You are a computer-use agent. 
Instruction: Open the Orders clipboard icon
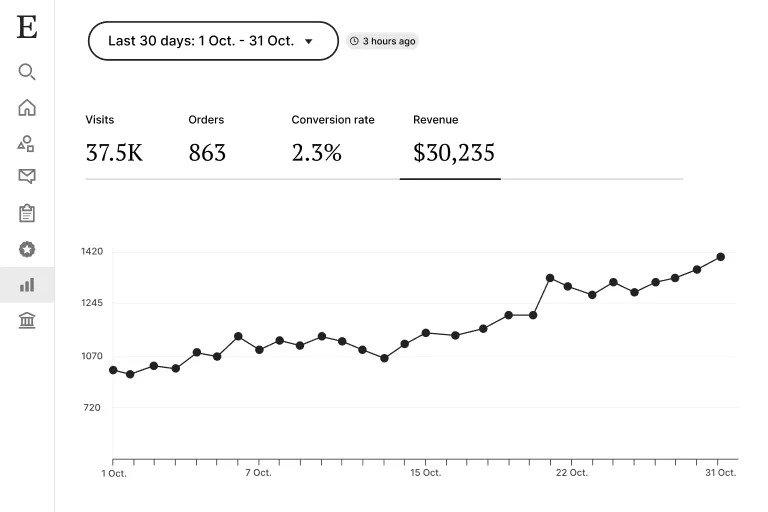[x=27, y=213]
